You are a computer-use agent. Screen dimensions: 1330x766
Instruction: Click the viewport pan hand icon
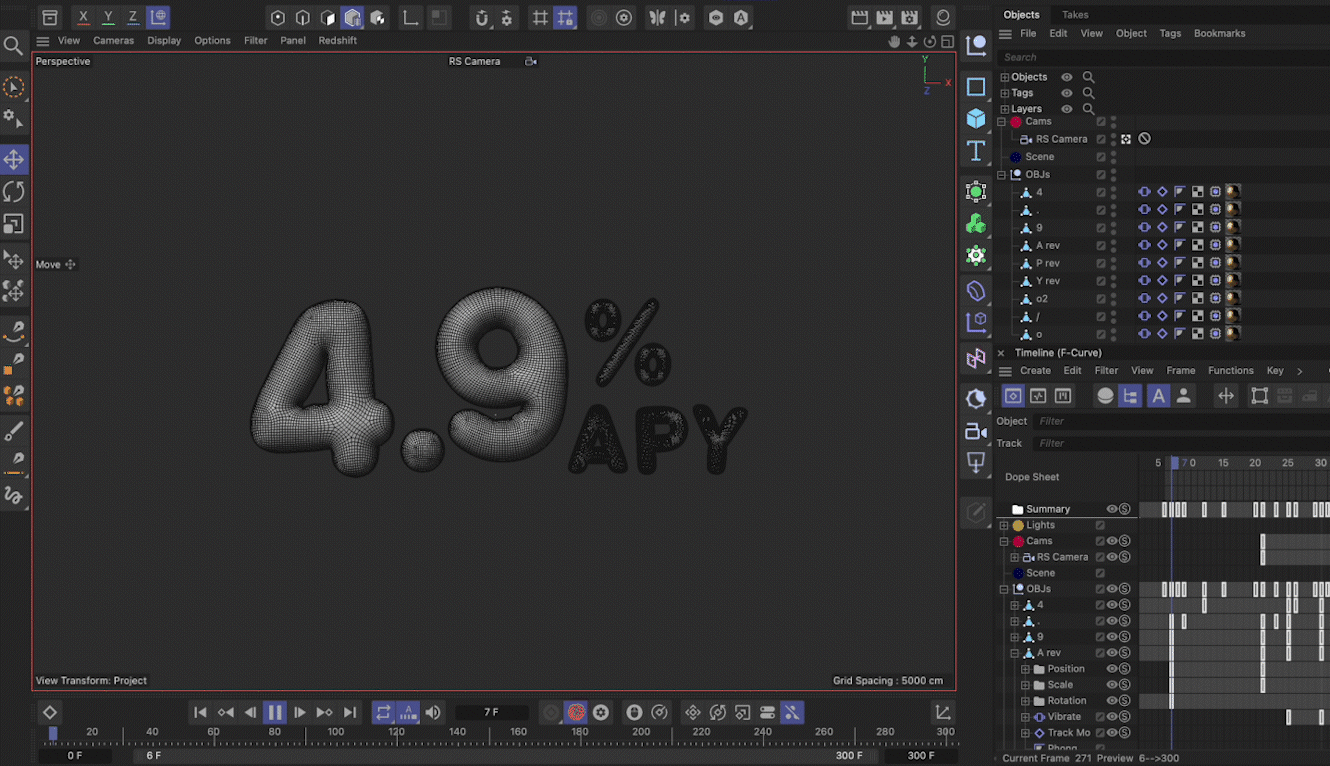click(895, 42)
